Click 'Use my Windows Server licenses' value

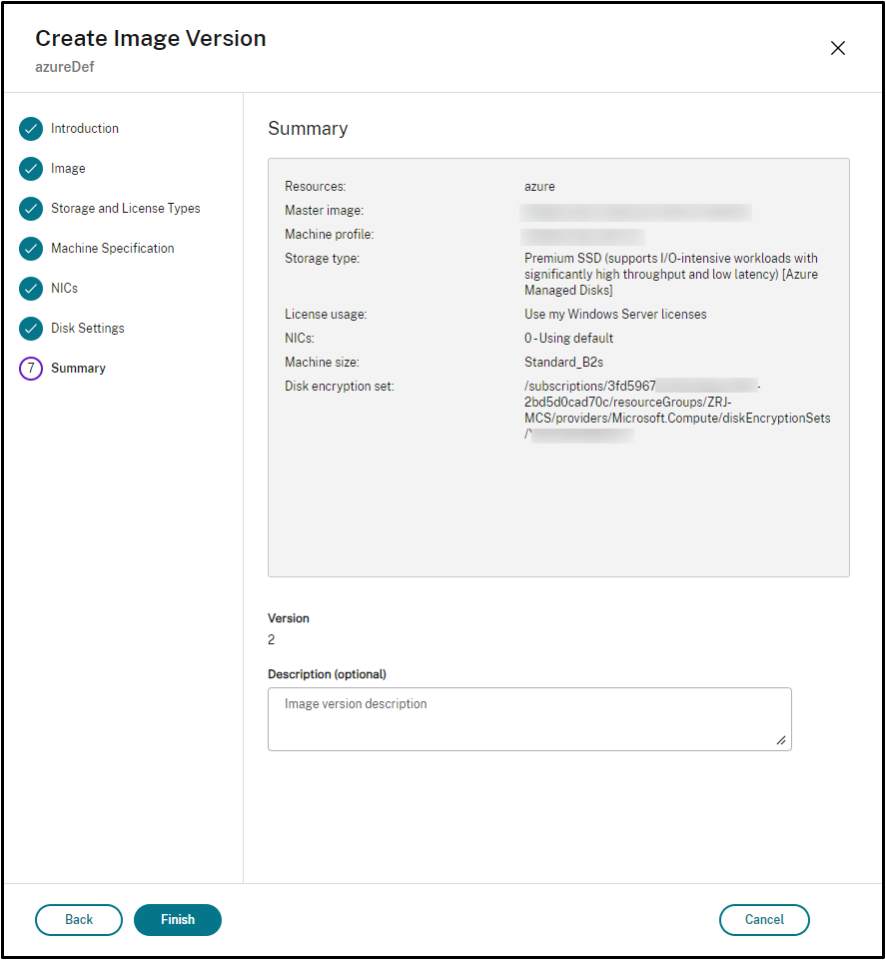coord(615,315)
